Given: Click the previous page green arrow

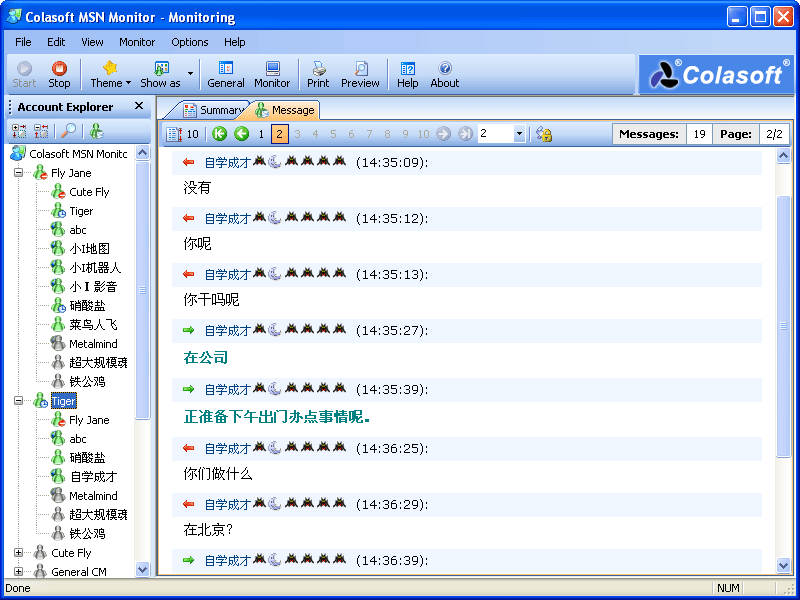Looking at the screenshot, I should [241, 134].
